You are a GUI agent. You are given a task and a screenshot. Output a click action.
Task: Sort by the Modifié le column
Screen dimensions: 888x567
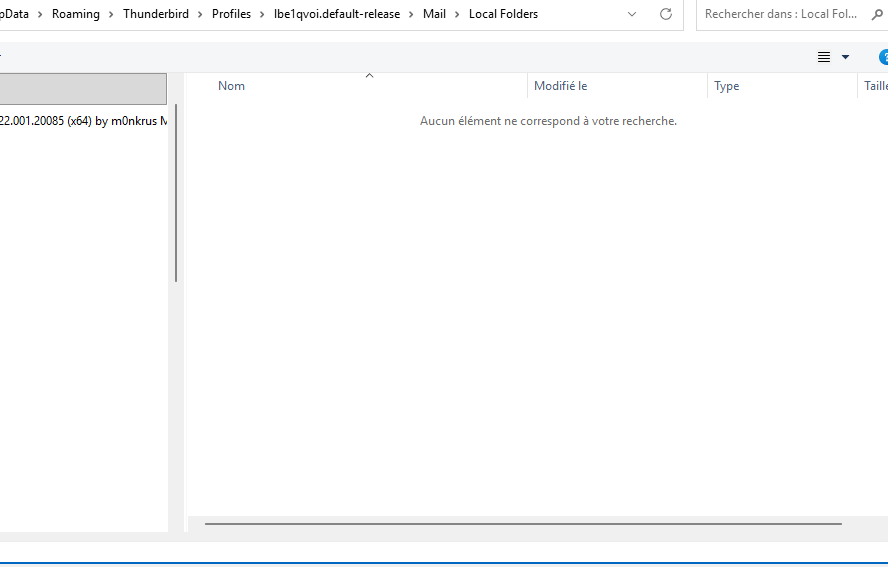560,86
